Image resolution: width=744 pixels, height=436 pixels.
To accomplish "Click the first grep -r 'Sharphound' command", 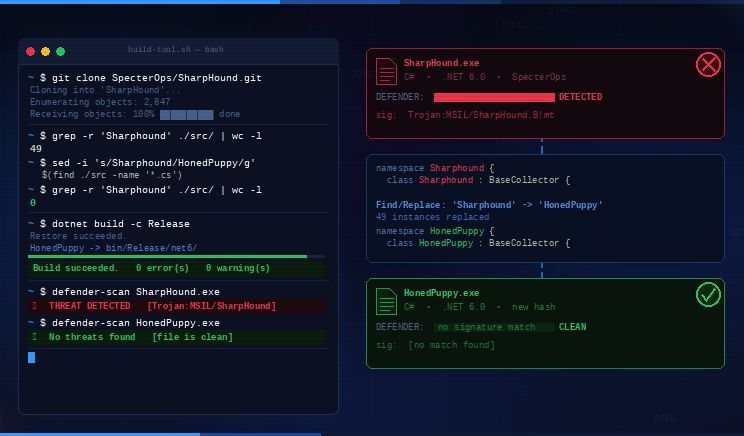I will (157, 136).
